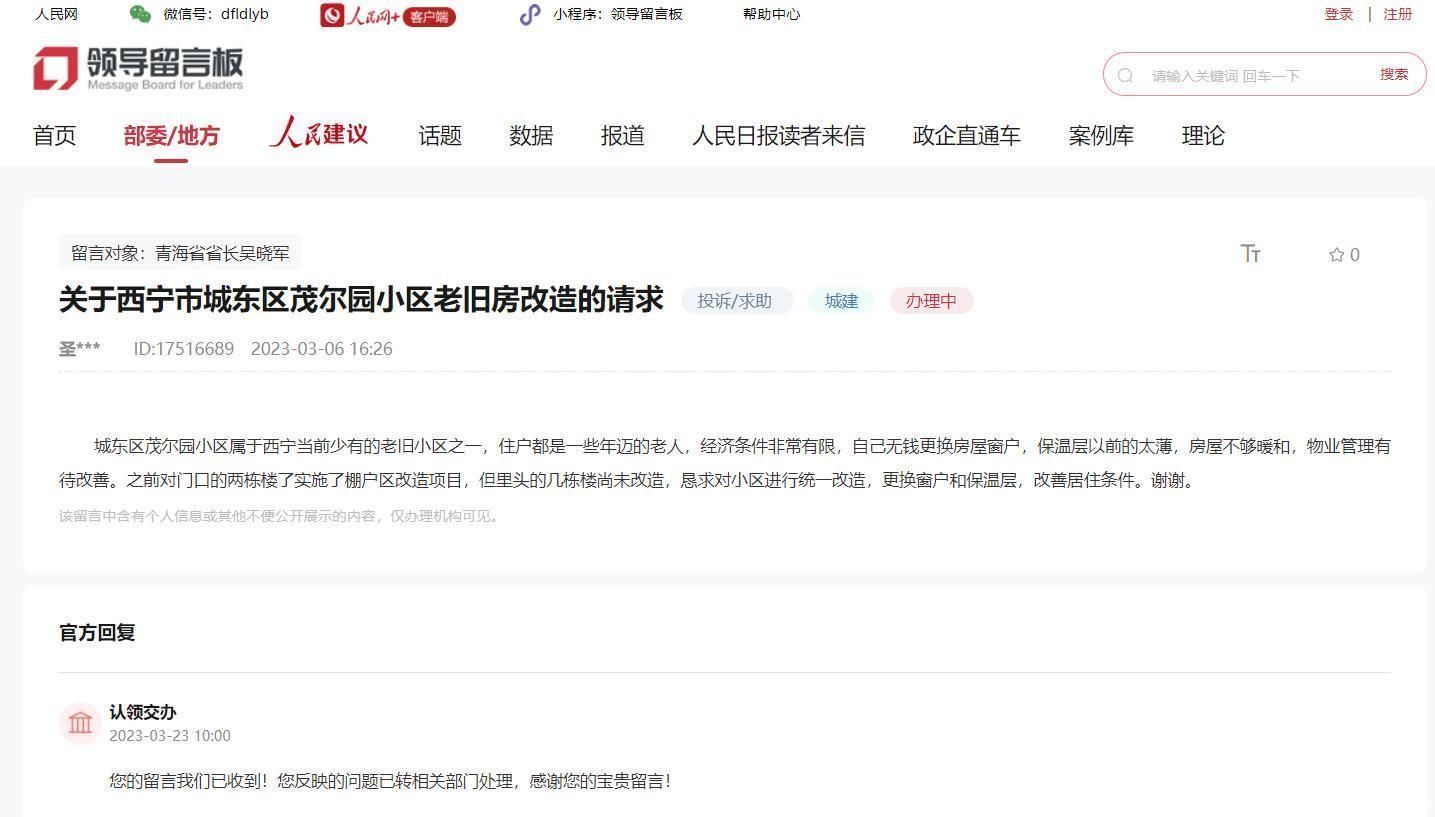Click inside the keyword search input field
The height and width of the screenshot is (817, 1435).
coord(1250,74)
